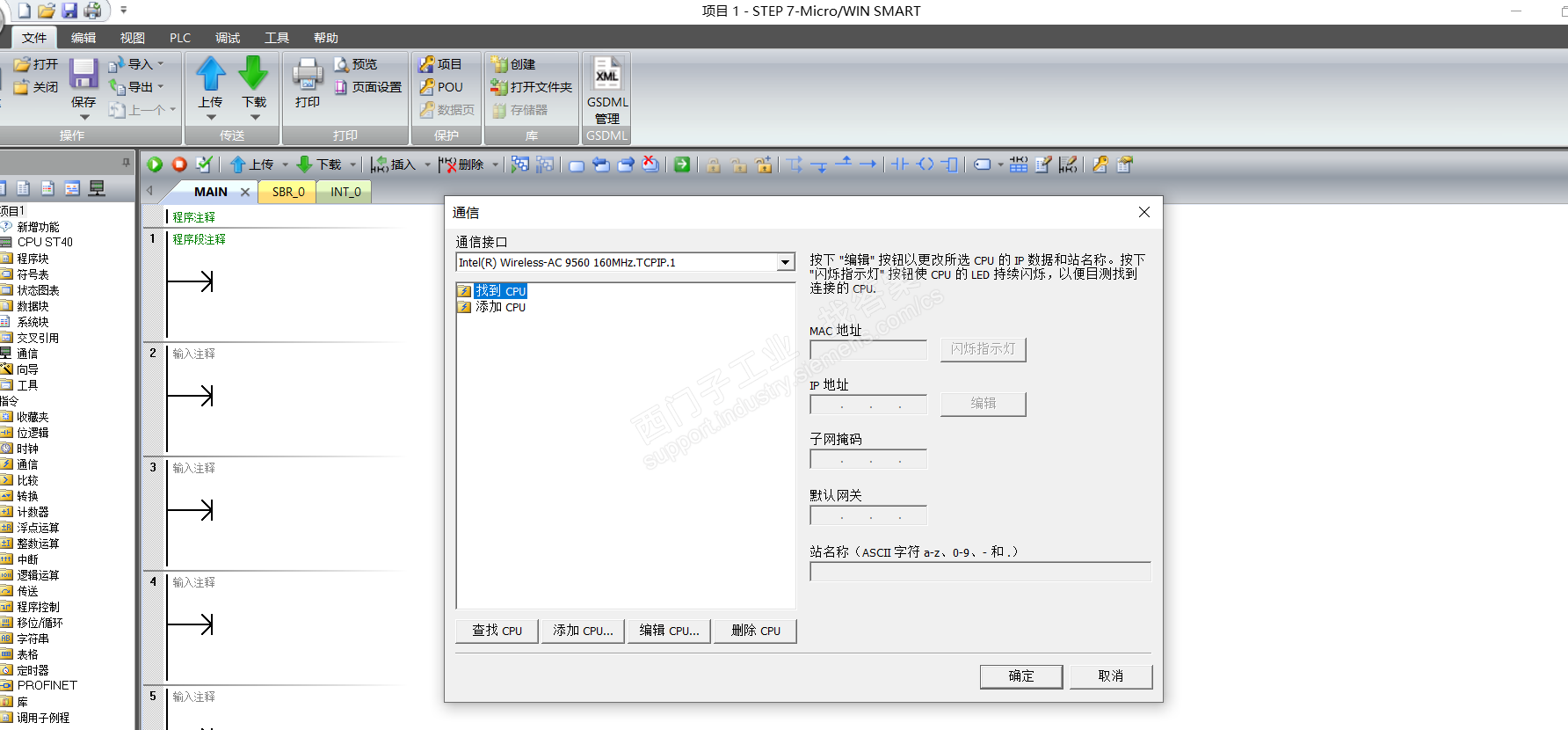Screen dimensions: 1568x730
Task: Select 'Add CPU' (添加 CPU) in the list
Action: (500, 307)
